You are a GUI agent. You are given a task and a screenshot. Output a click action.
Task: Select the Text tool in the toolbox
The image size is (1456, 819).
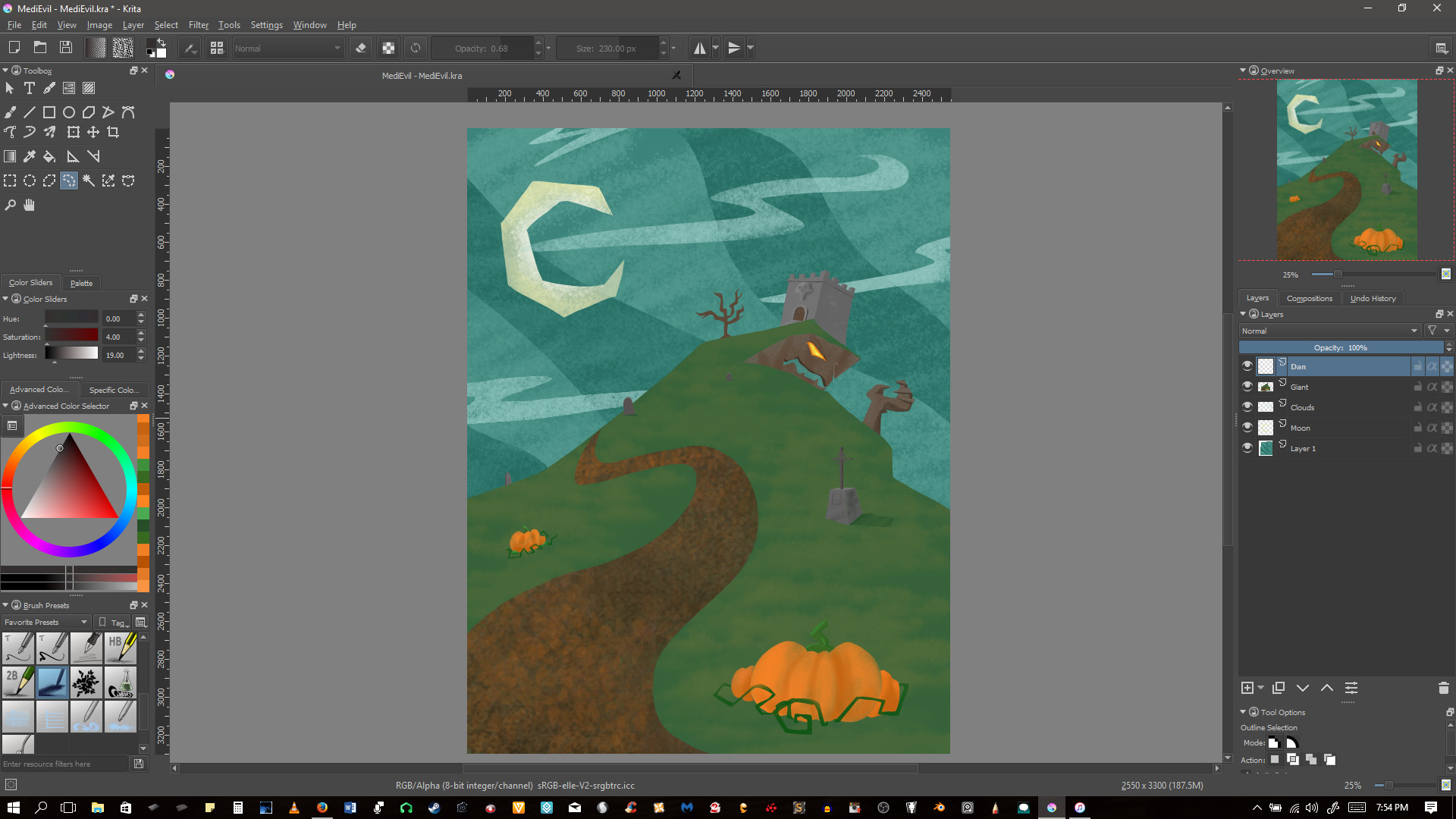[30, 88]
